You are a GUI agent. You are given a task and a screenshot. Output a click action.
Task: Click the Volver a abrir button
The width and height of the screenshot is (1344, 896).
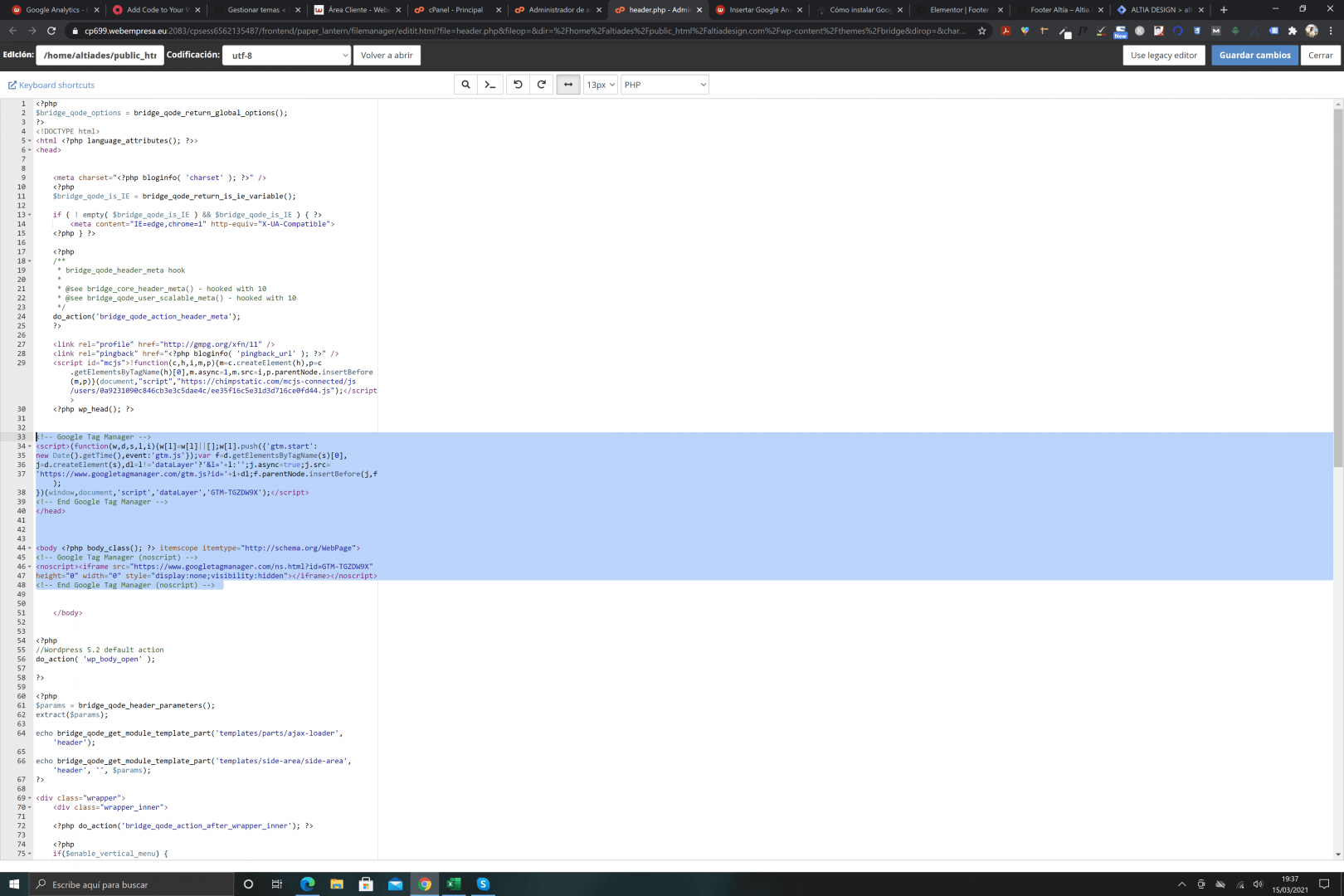pyautogui.click(x=387, y=56)
